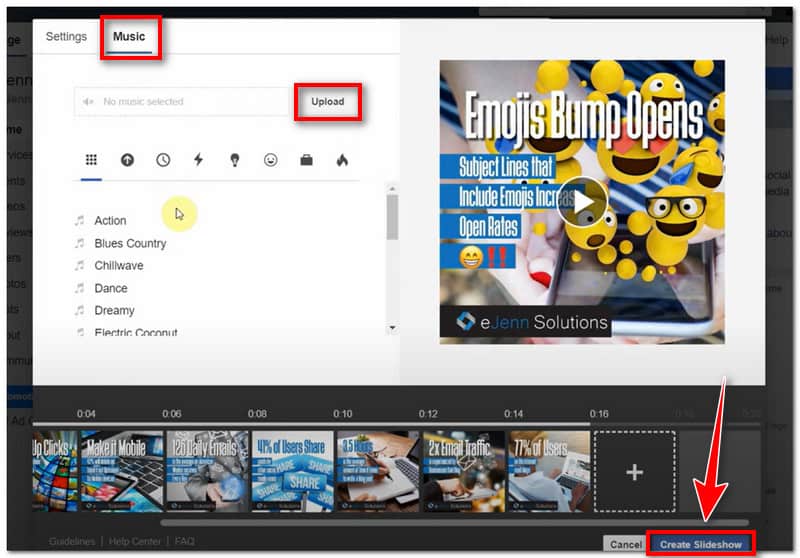The height and width of the screenshot is (558, 800).
Task: Select the lightning bolt music category icon
Action: [198, 160]
